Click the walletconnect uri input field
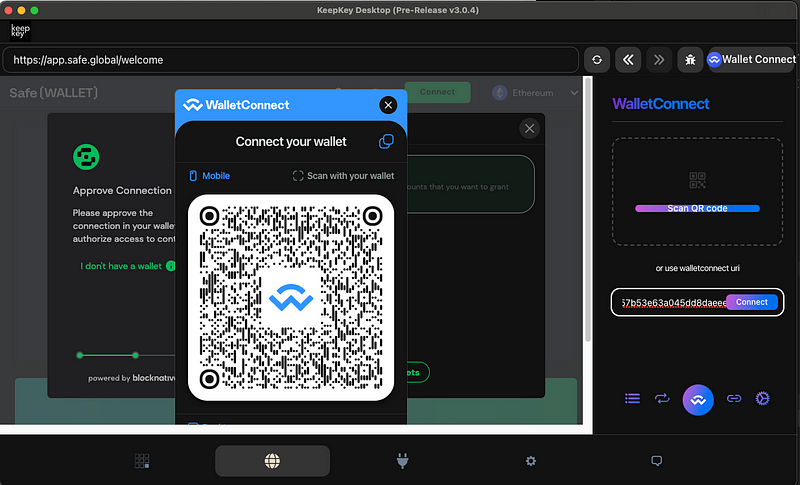 (673, 302)
